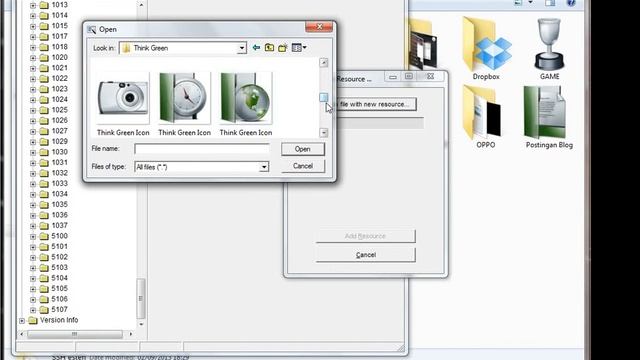
Task: Select tree item 1035
Action: click(x=60, y=204)
